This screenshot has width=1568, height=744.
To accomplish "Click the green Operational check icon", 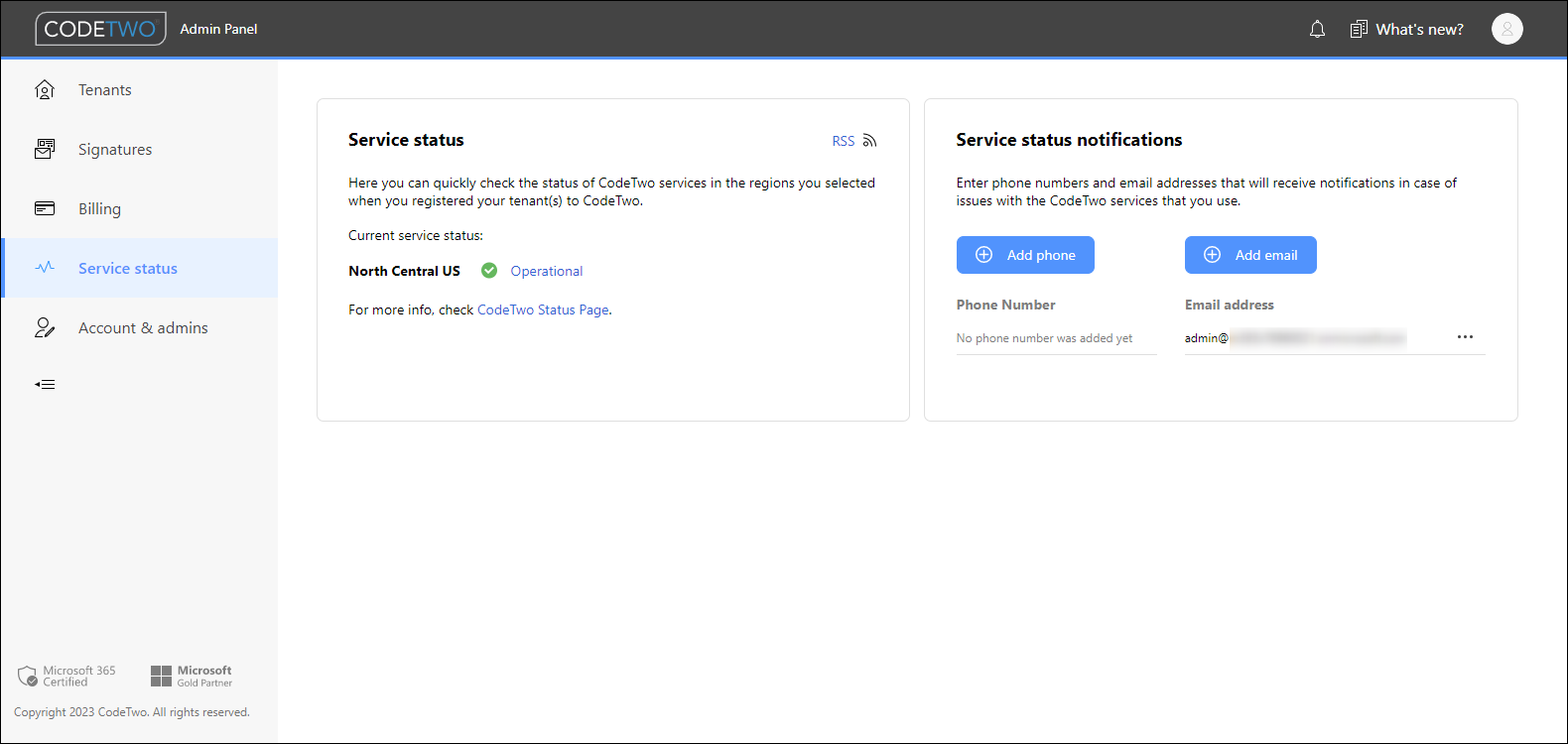I will point(489,270).
